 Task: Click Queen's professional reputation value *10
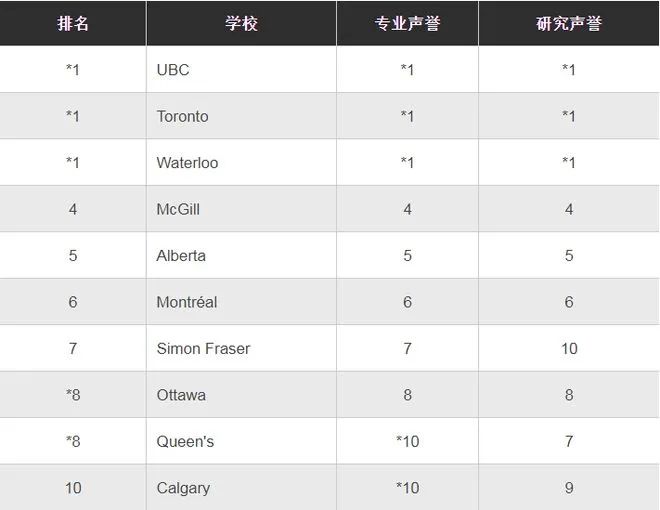click(407, 442)
